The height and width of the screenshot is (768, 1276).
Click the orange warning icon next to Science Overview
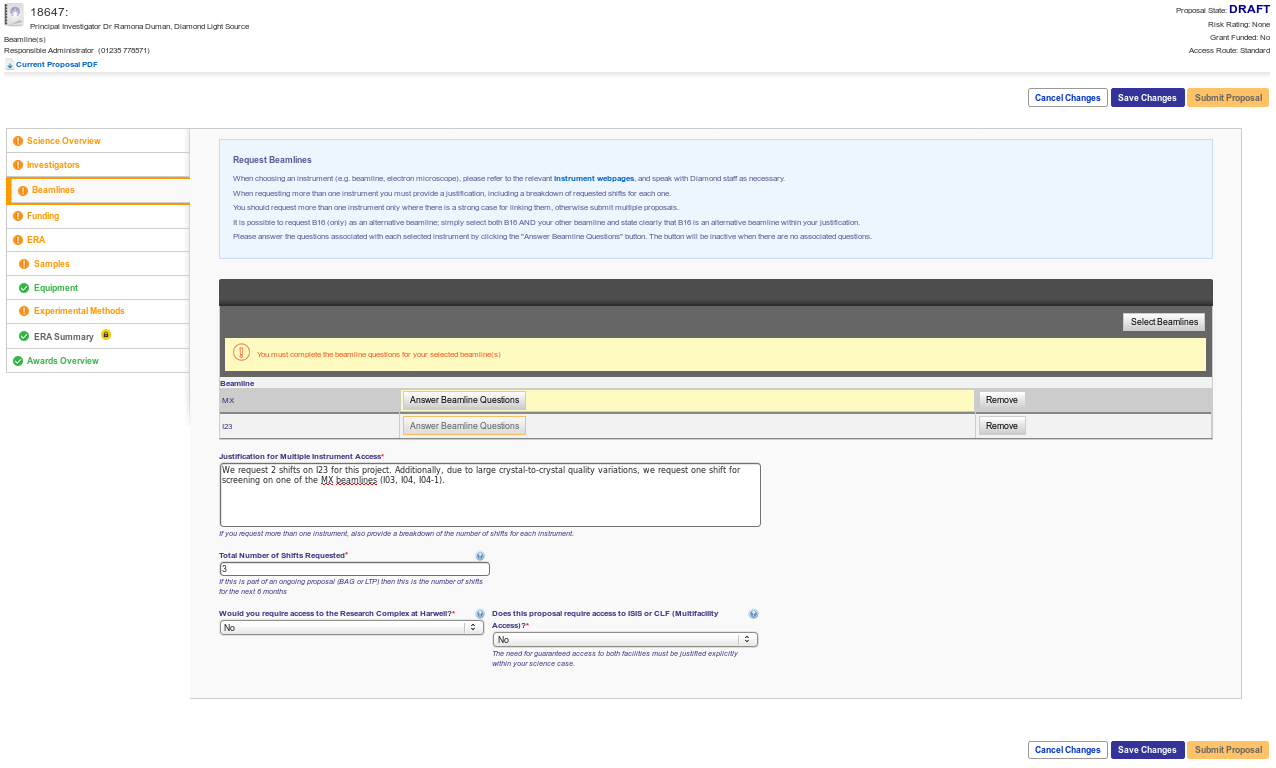point(18,141)
